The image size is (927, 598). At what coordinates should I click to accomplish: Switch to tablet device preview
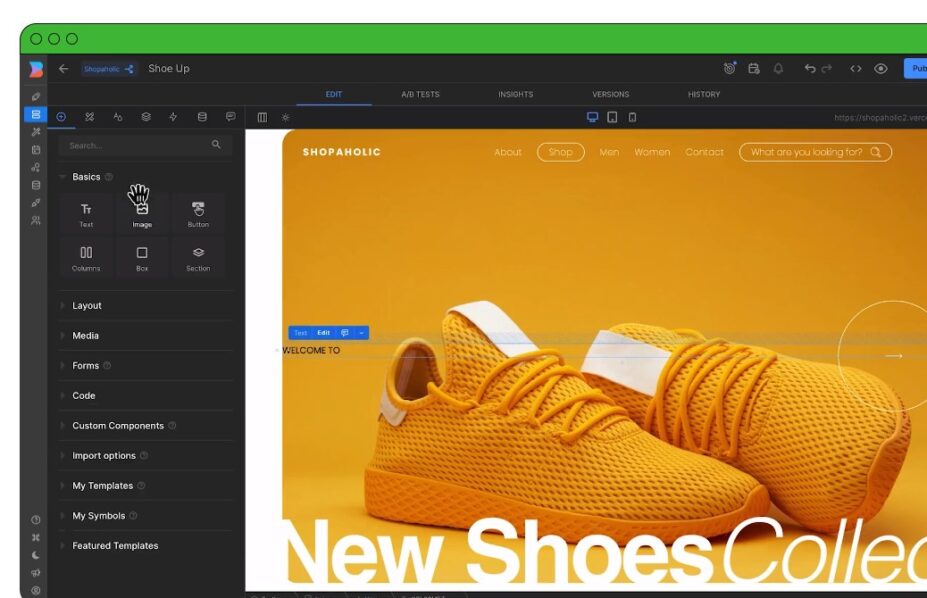coord(612,117)
